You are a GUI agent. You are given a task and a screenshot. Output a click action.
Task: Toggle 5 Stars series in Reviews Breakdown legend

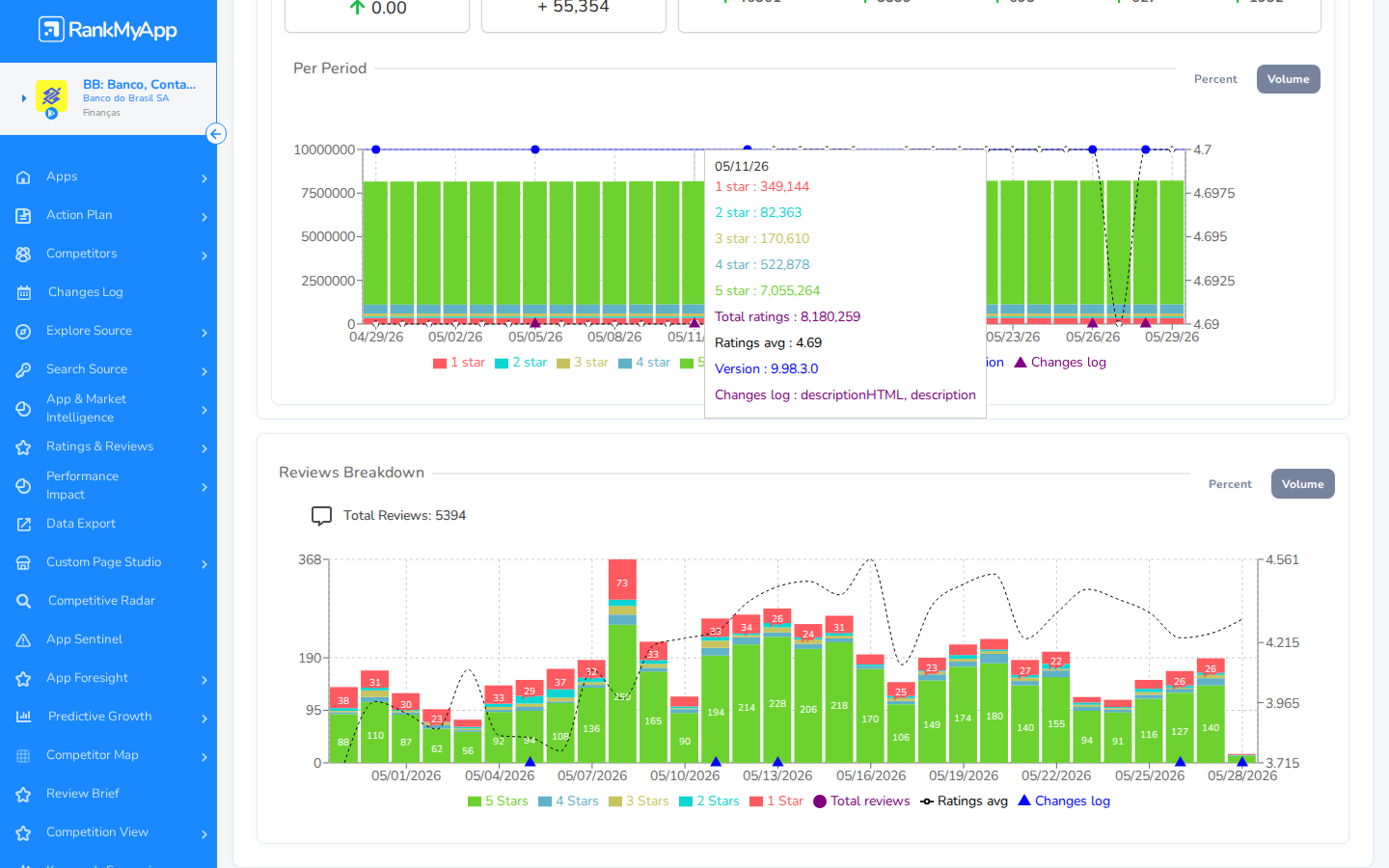click(x=498, y=801)
